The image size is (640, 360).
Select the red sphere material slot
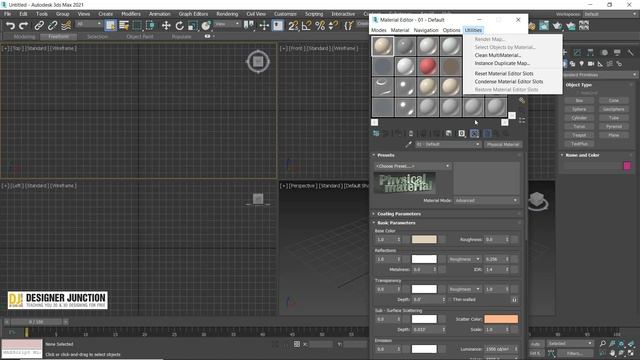428,66
